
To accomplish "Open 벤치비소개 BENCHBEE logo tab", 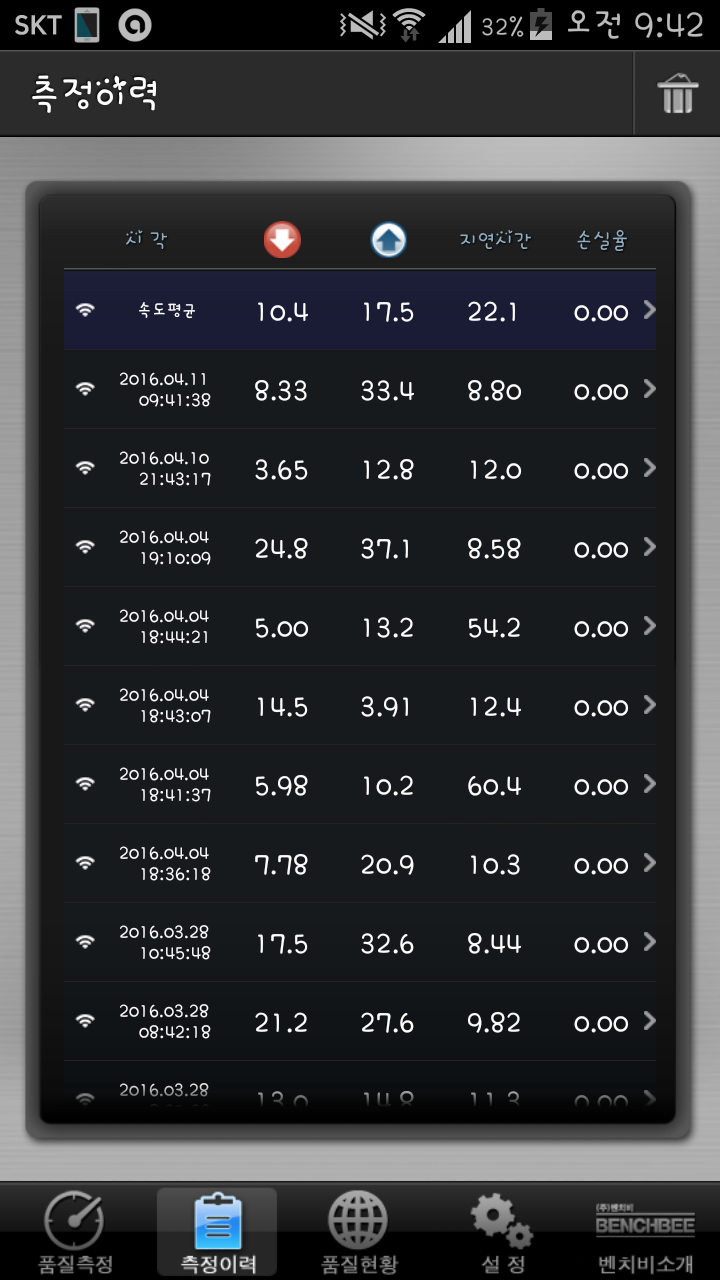I will [645, 1232].
